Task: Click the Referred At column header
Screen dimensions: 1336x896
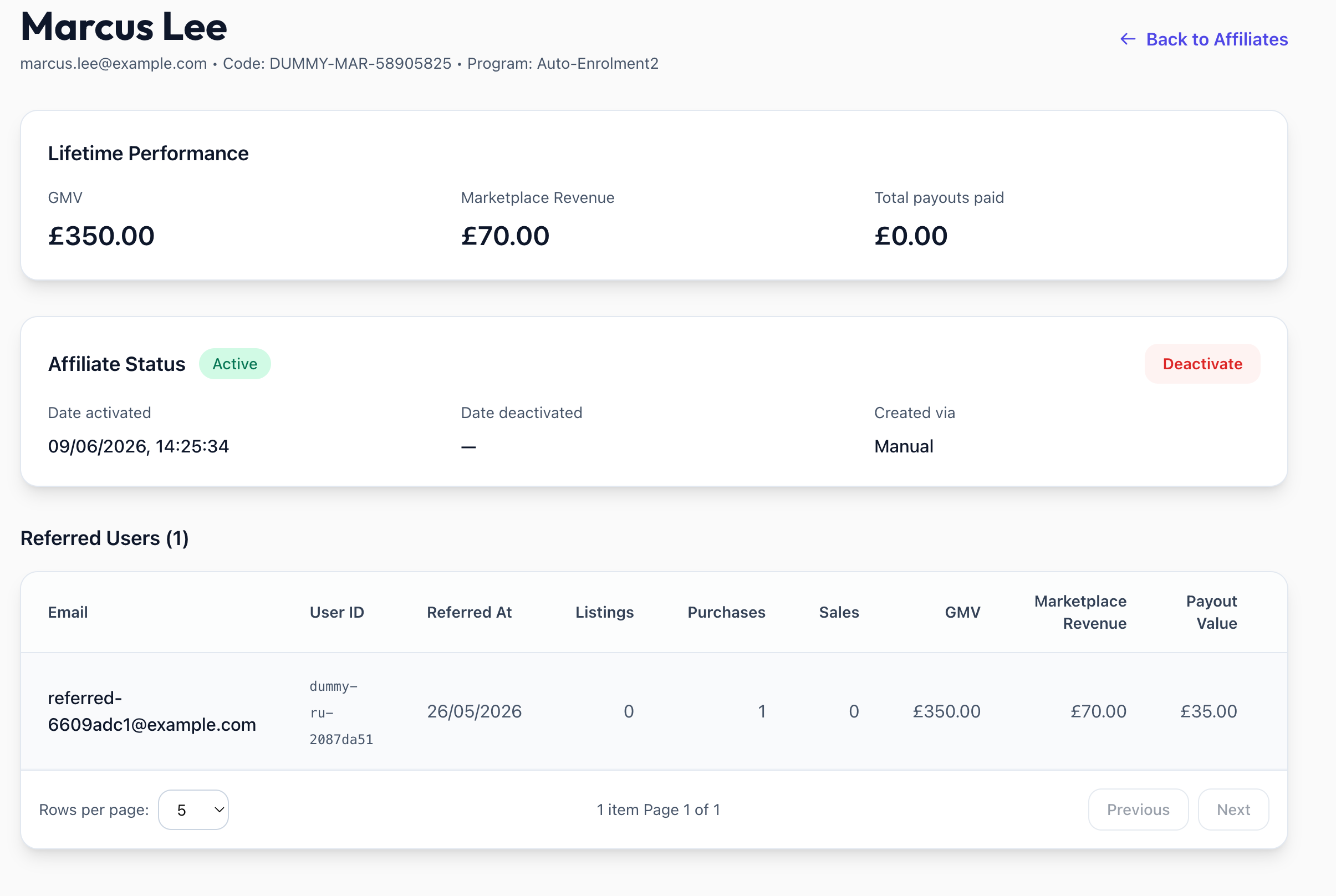Action: tap(469, 612)
